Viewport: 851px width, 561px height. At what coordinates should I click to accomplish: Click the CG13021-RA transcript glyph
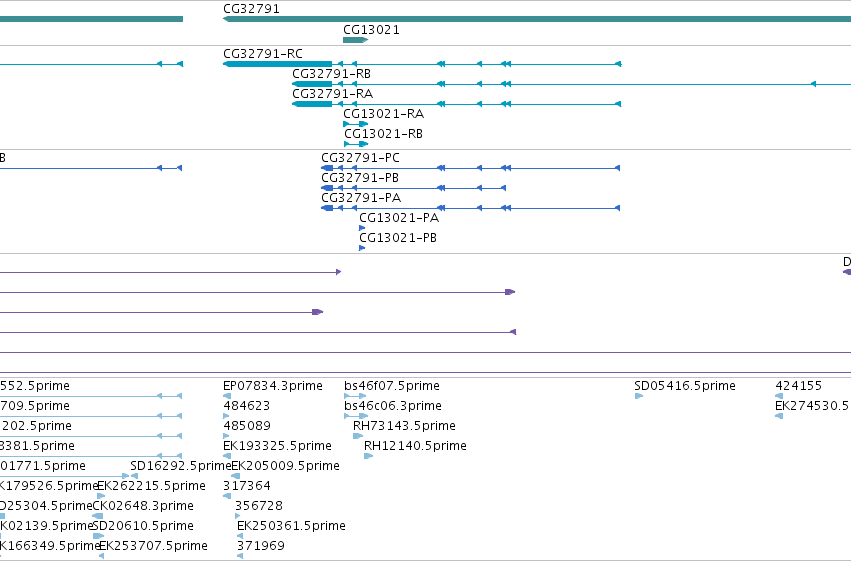point(355,124)
